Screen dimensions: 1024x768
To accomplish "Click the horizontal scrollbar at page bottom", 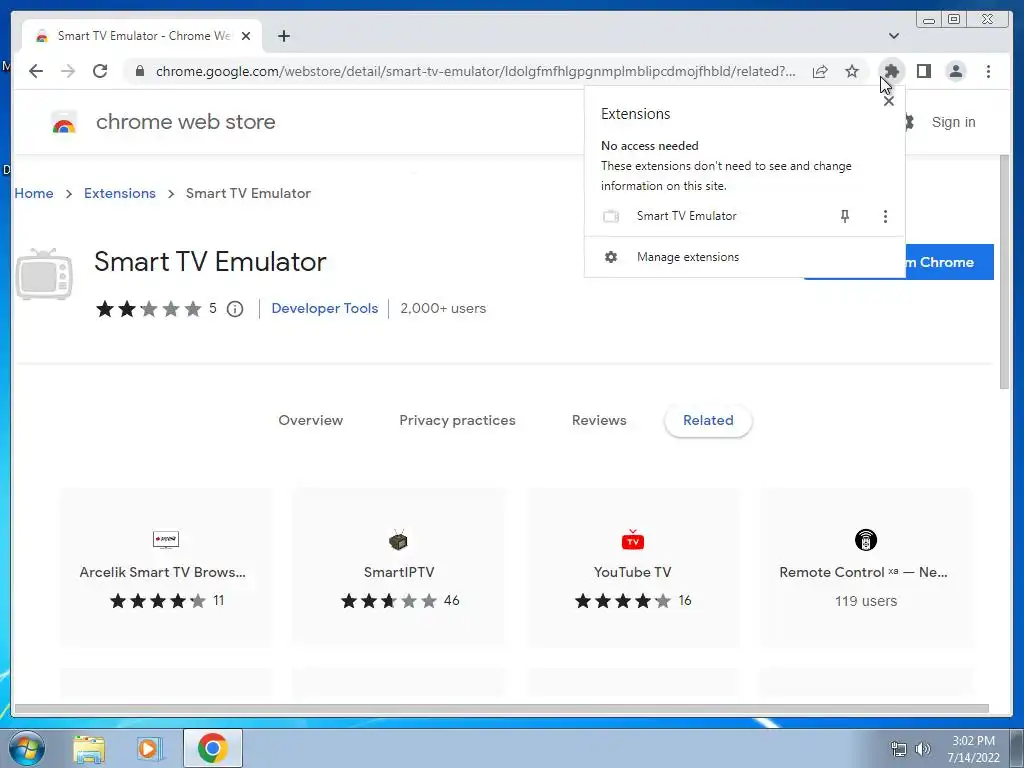I will (x=501, y=709).
